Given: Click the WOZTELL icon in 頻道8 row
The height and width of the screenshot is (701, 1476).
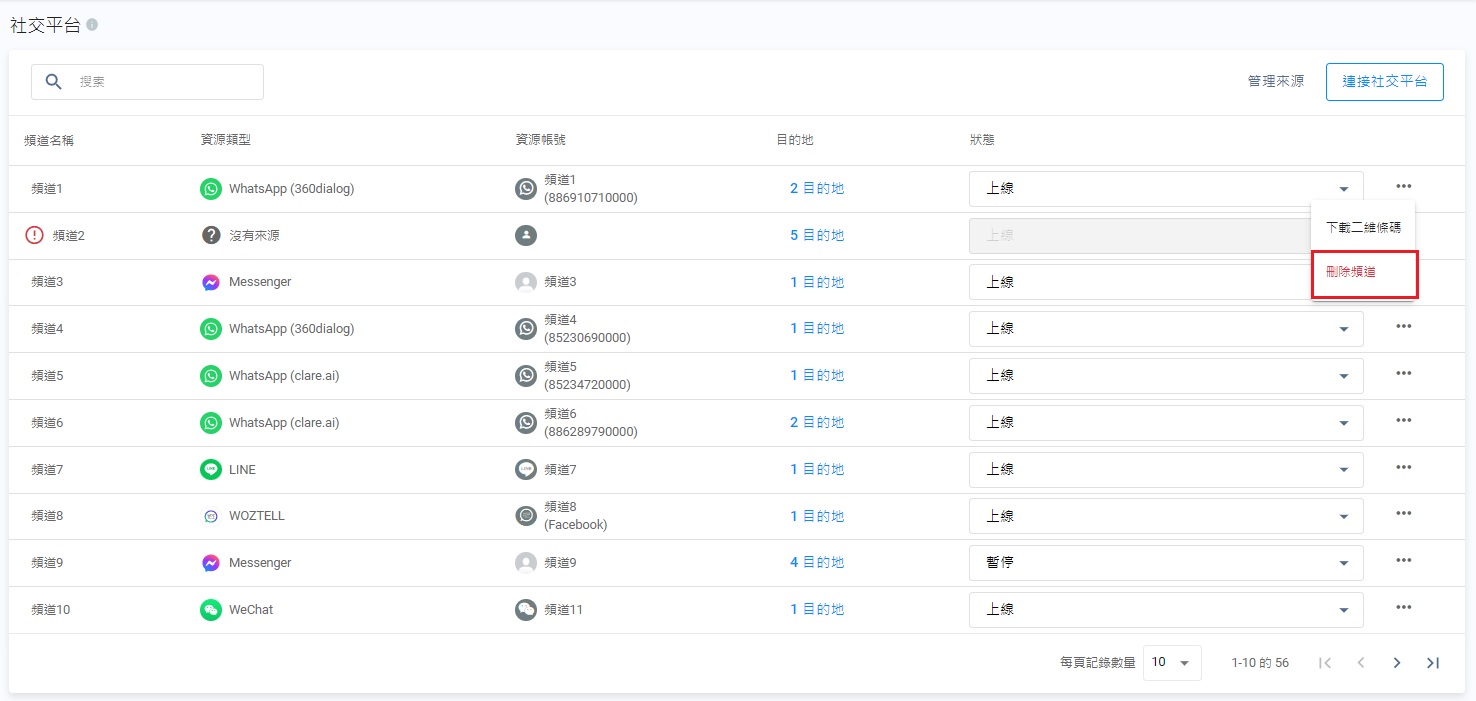Looking at the screenshot, I should tap(210, 516).
